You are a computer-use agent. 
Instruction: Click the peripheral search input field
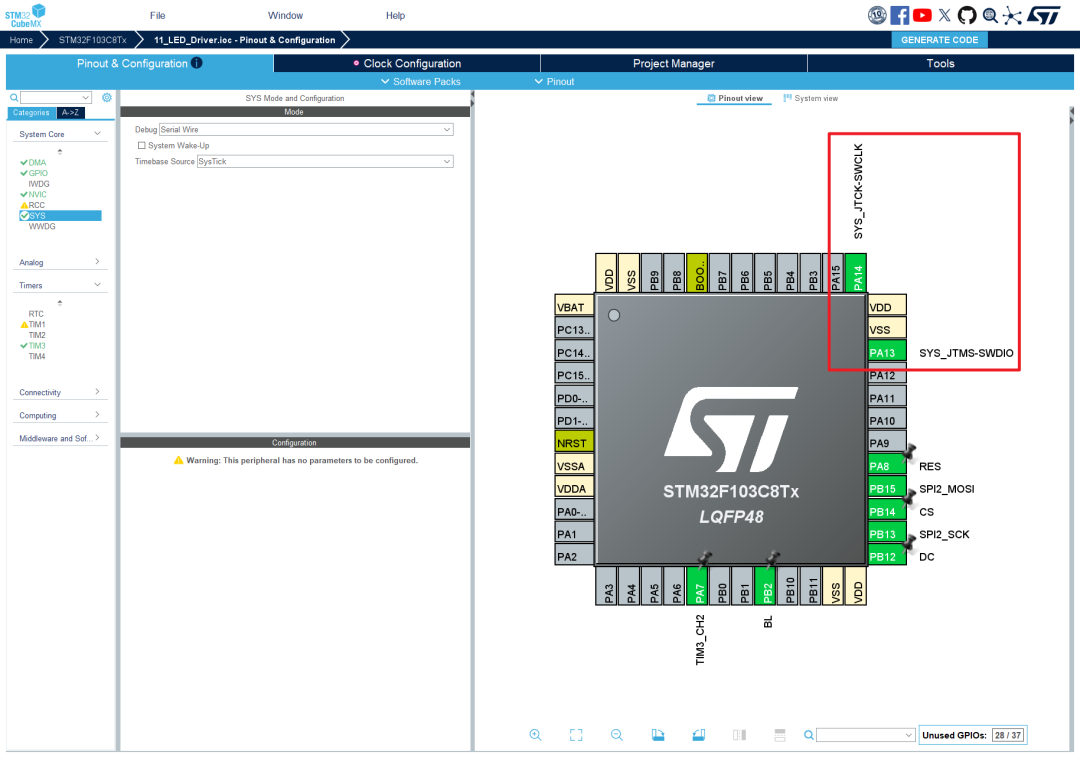tap(56, 98)
